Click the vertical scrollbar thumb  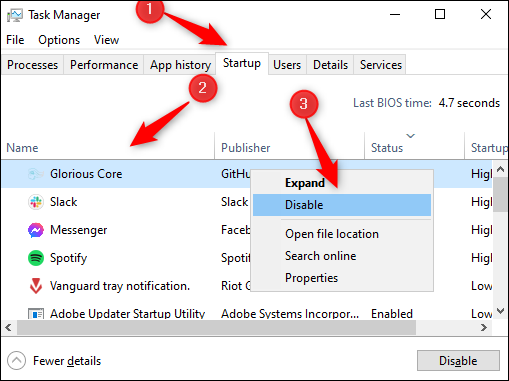coord(500,194)
